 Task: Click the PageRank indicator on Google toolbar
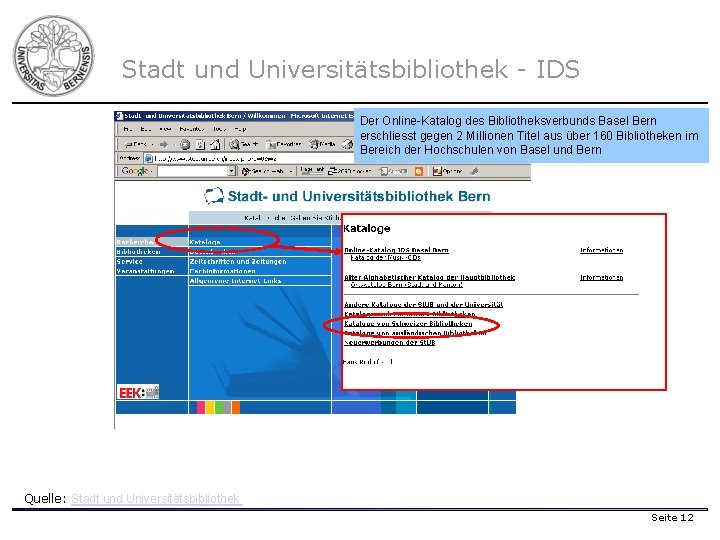(x=312, y=170)
